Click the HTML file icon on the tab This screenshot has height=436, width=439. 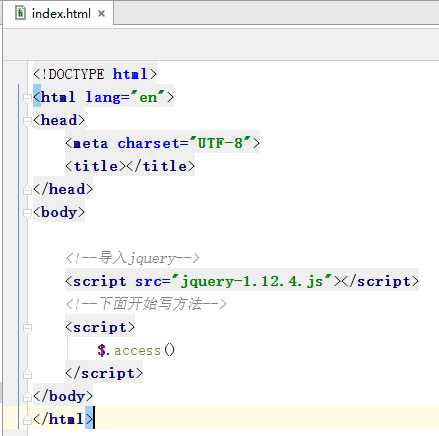pyautogui.click(x=20, y=13)
